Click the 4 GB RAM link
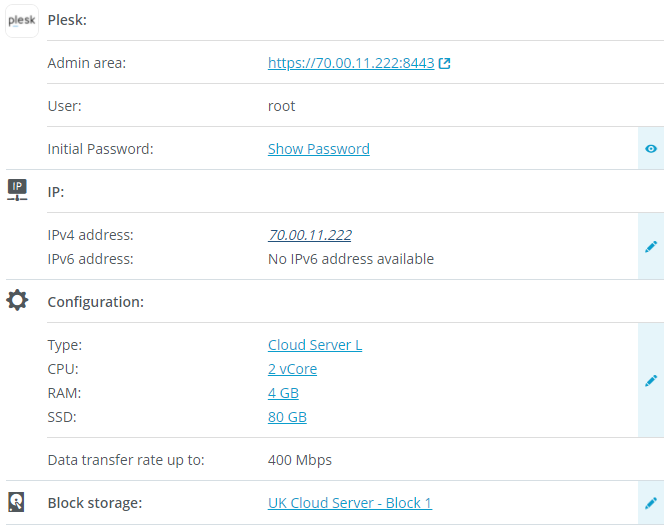672x531 pixels. (283, 393)
